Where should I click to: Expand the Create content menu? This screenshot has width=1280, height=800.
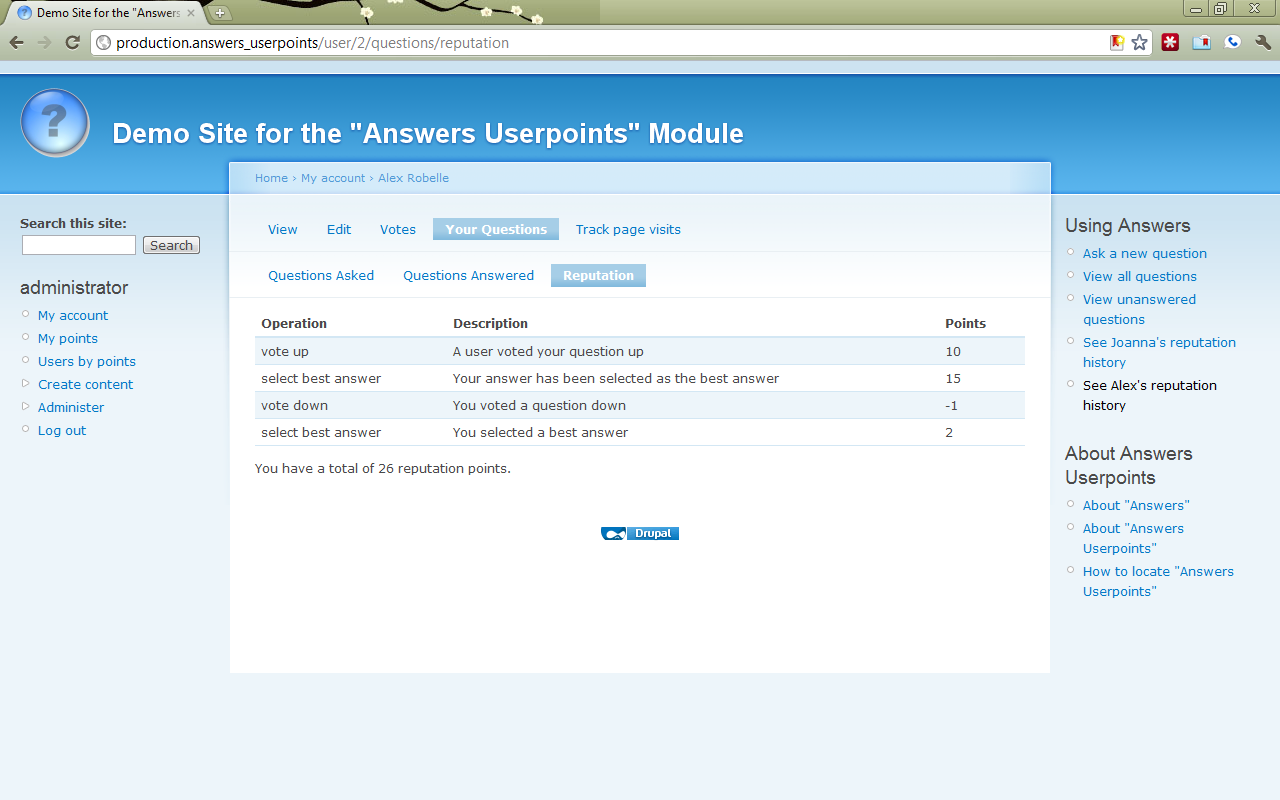85,384
